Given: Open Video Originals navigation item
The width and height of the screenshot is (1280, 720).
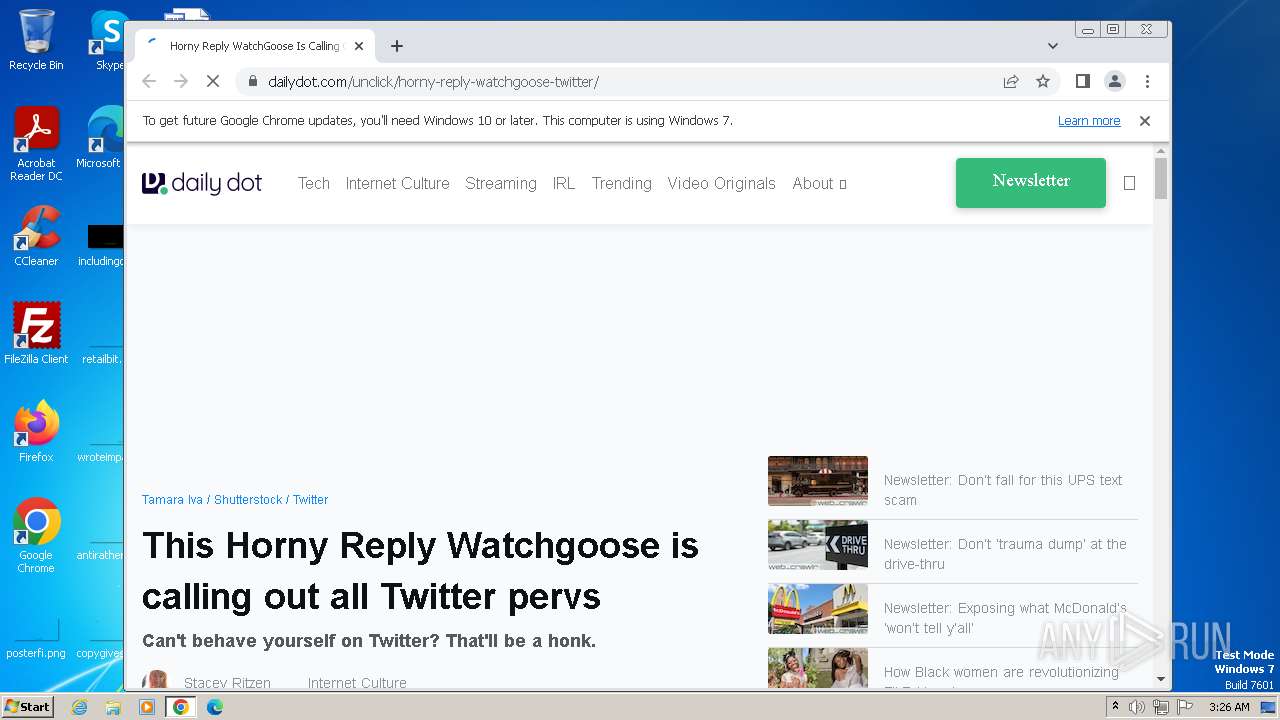Looking at the screenshot, I should click(x=722, y=183).
